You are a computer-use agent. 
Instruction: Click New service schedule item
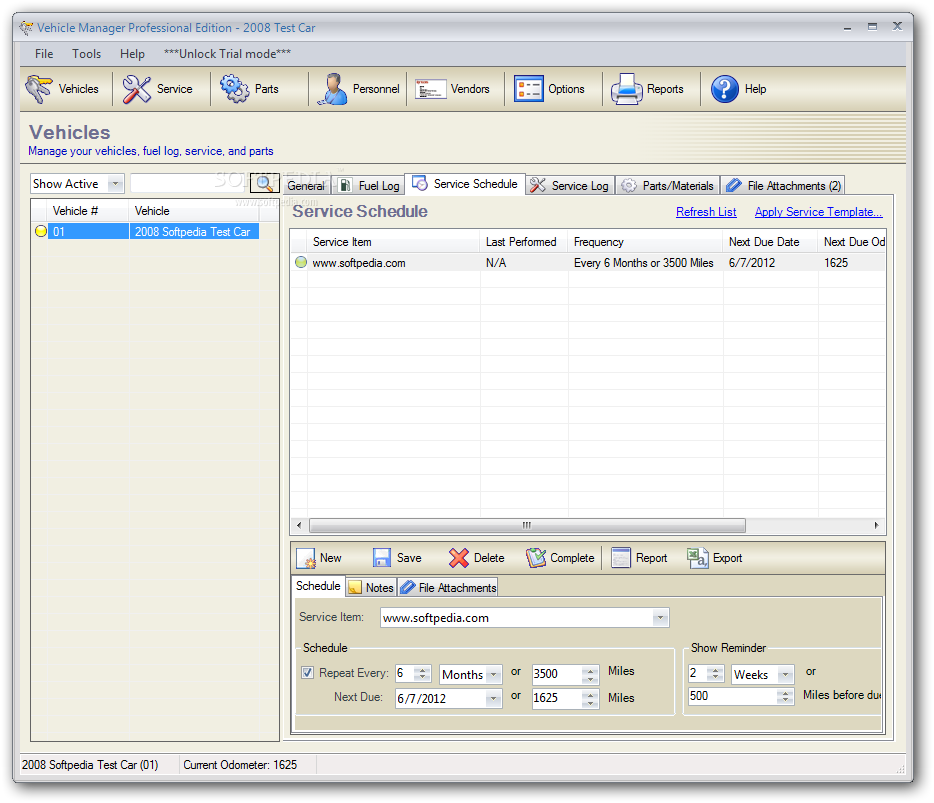point(319,558)
